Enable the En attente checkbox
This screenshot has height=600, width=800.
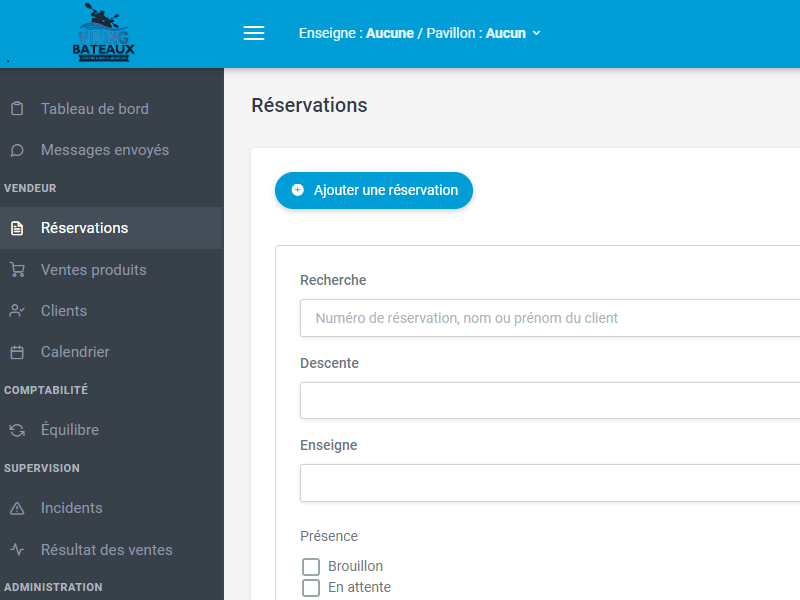click(311, 588)
